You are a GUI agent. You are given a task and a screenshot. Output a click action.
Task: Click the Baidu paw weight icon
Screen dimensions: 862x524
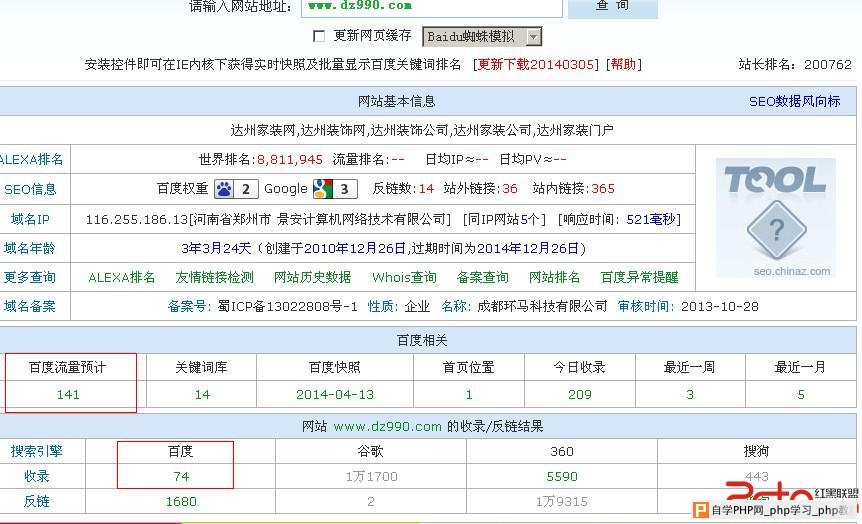coord(236,189)
